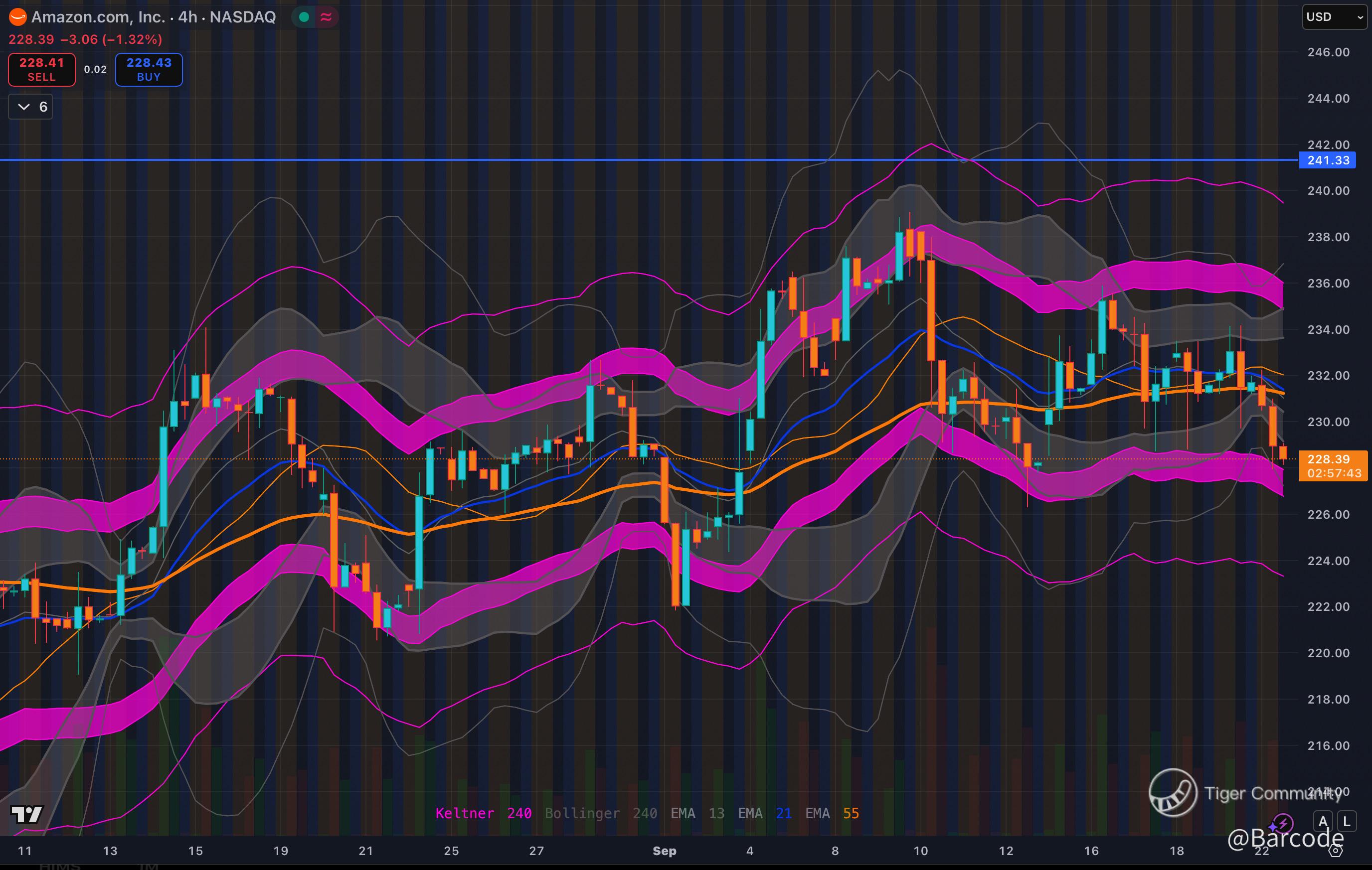Click the Amazon logo symbol icon
This screenshot has width=1372, height=870.
(17, 17)
